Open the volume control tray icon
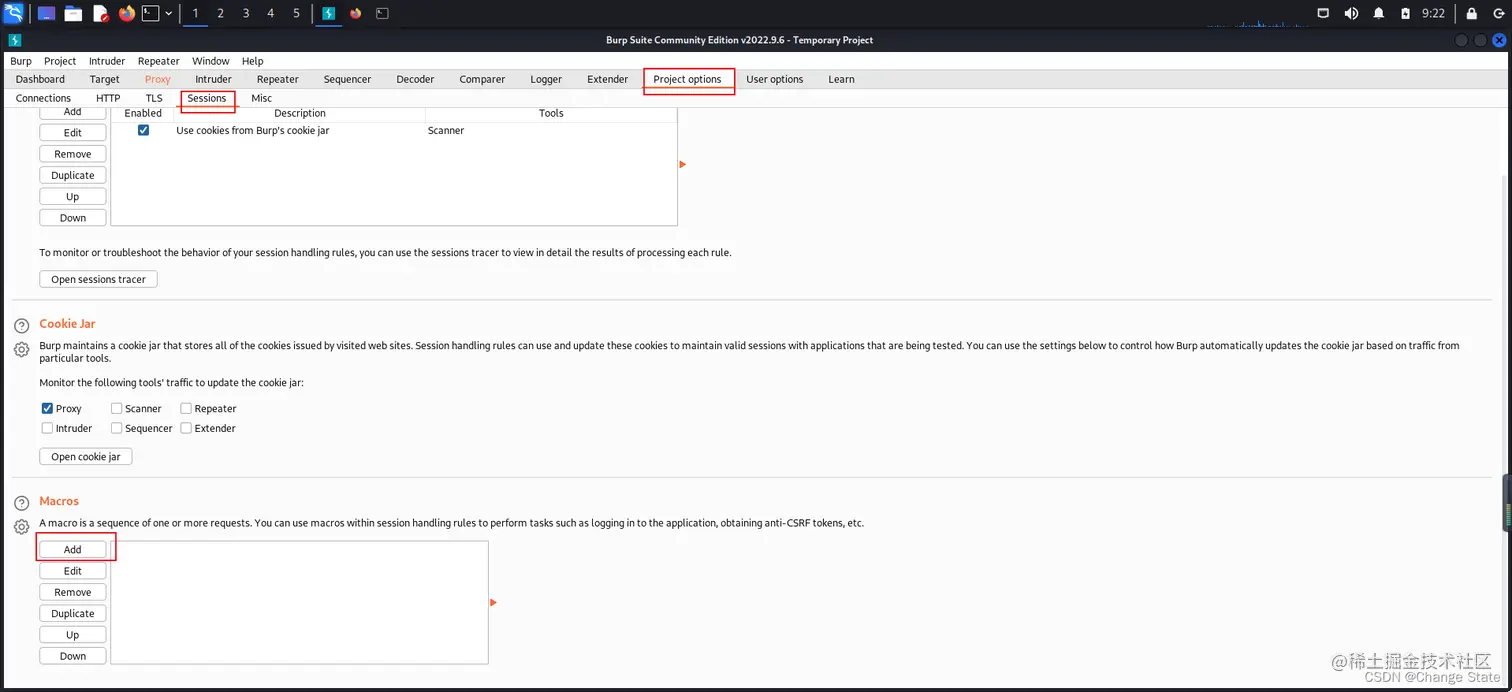The width and height of the screenshot is (1512, 692). click(1351, 13)
